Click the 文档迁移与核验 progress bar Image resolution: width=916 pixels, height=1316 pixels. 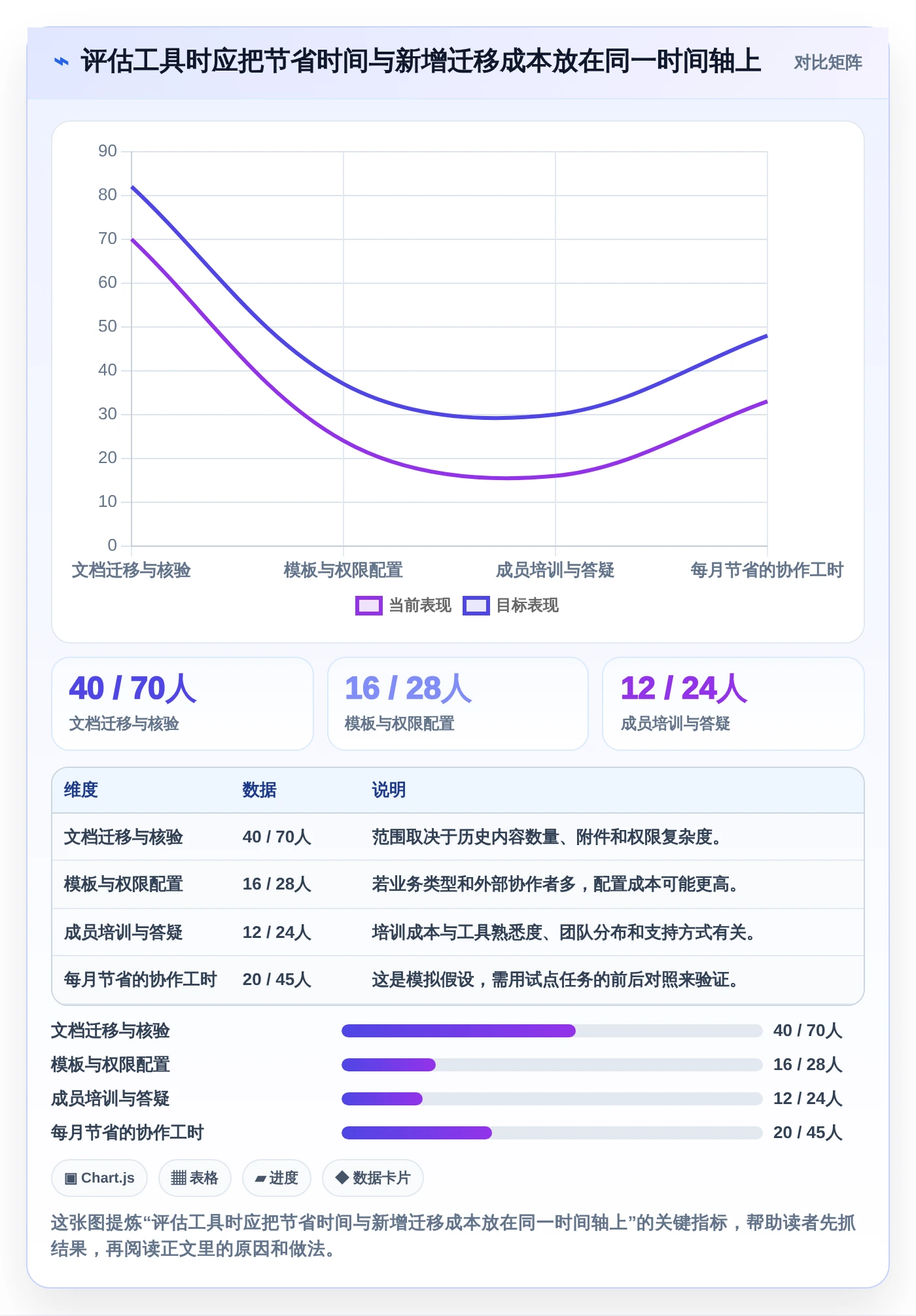tap(552, 1031)
